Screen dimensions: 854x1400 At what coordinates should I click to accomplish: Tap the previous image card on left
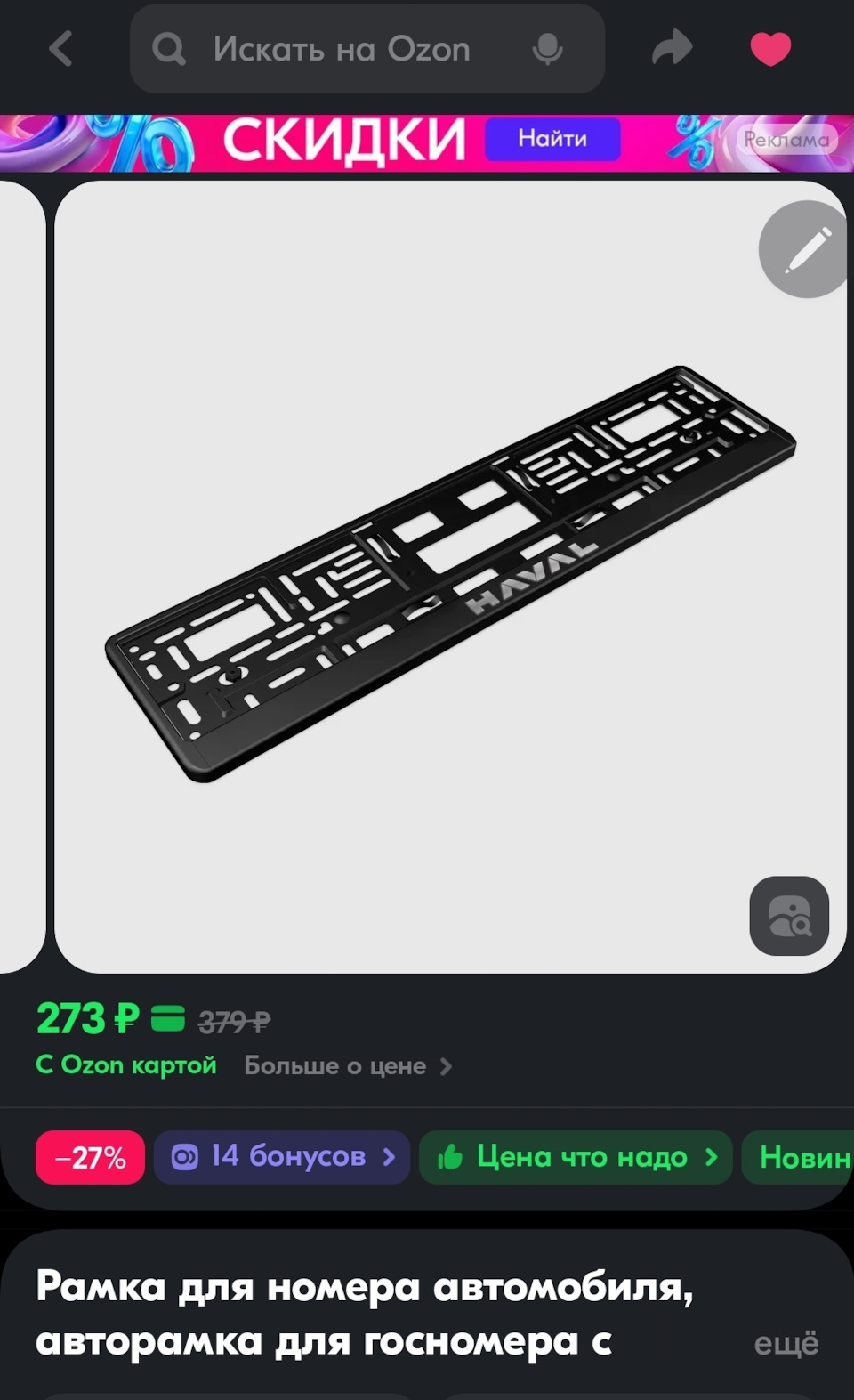click(x=22, y=577)
